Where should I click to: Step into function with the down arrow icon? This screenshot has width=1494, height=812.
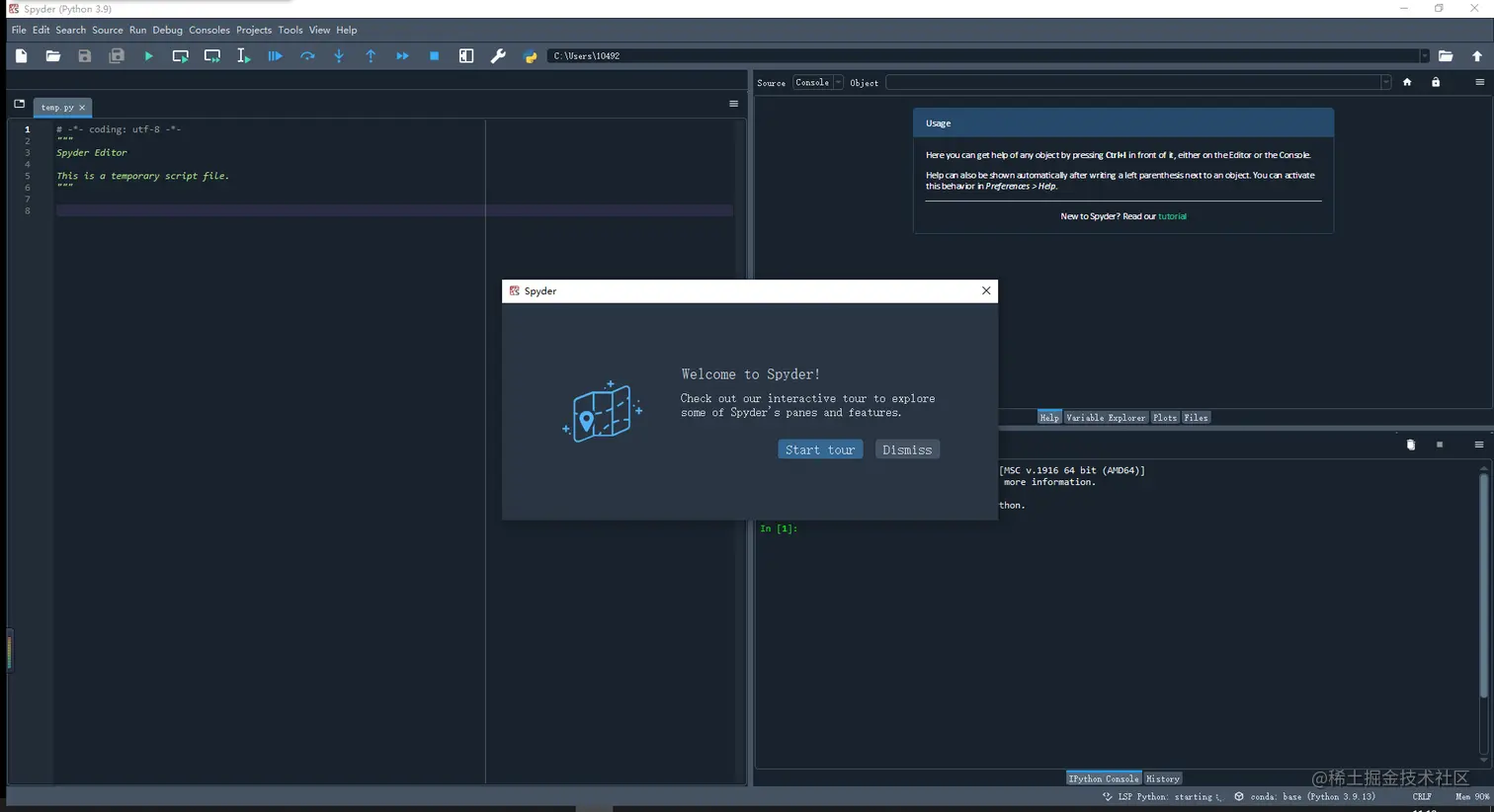click(339, 56)
